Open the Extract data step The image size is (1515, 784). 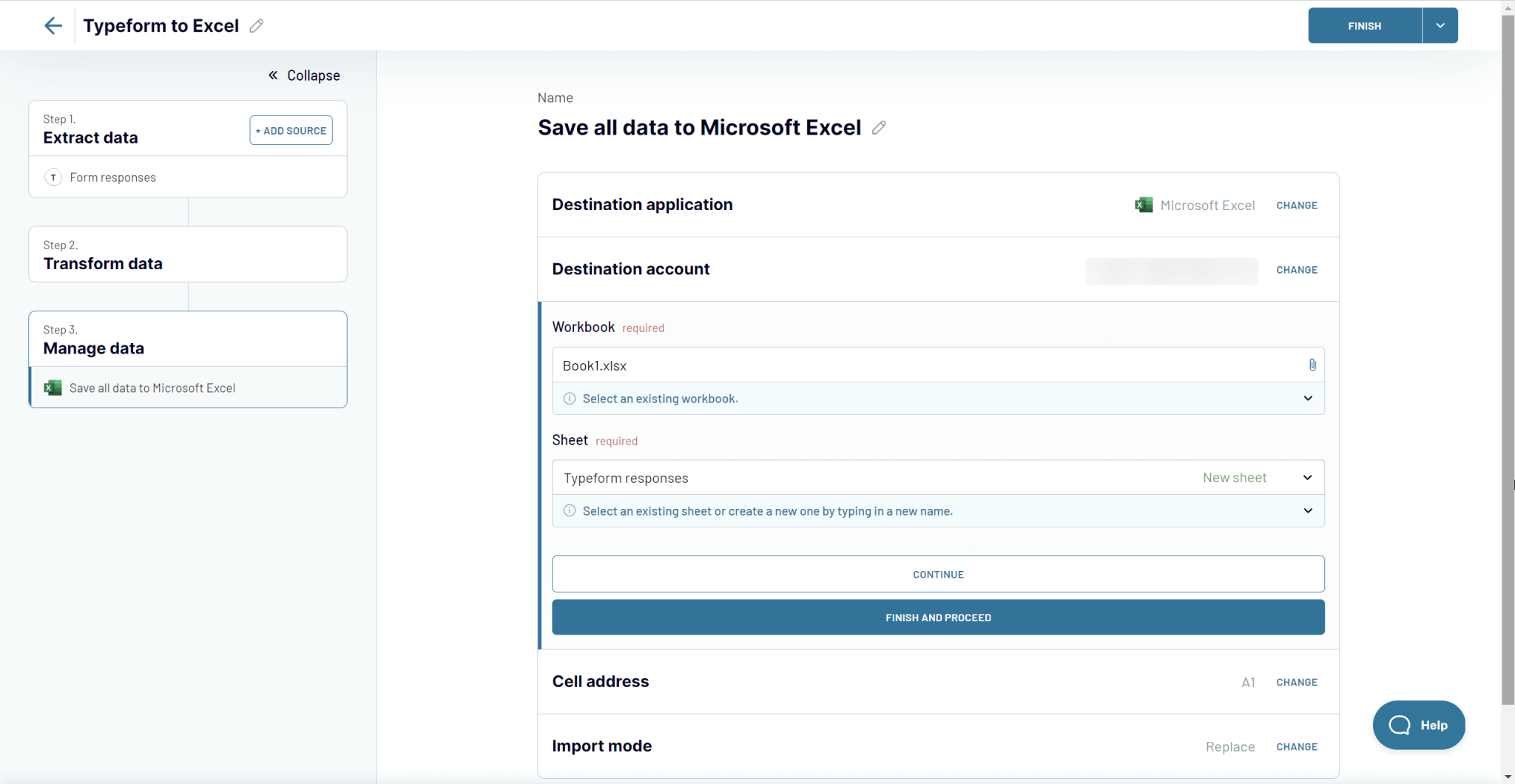(x=90, y=138)
